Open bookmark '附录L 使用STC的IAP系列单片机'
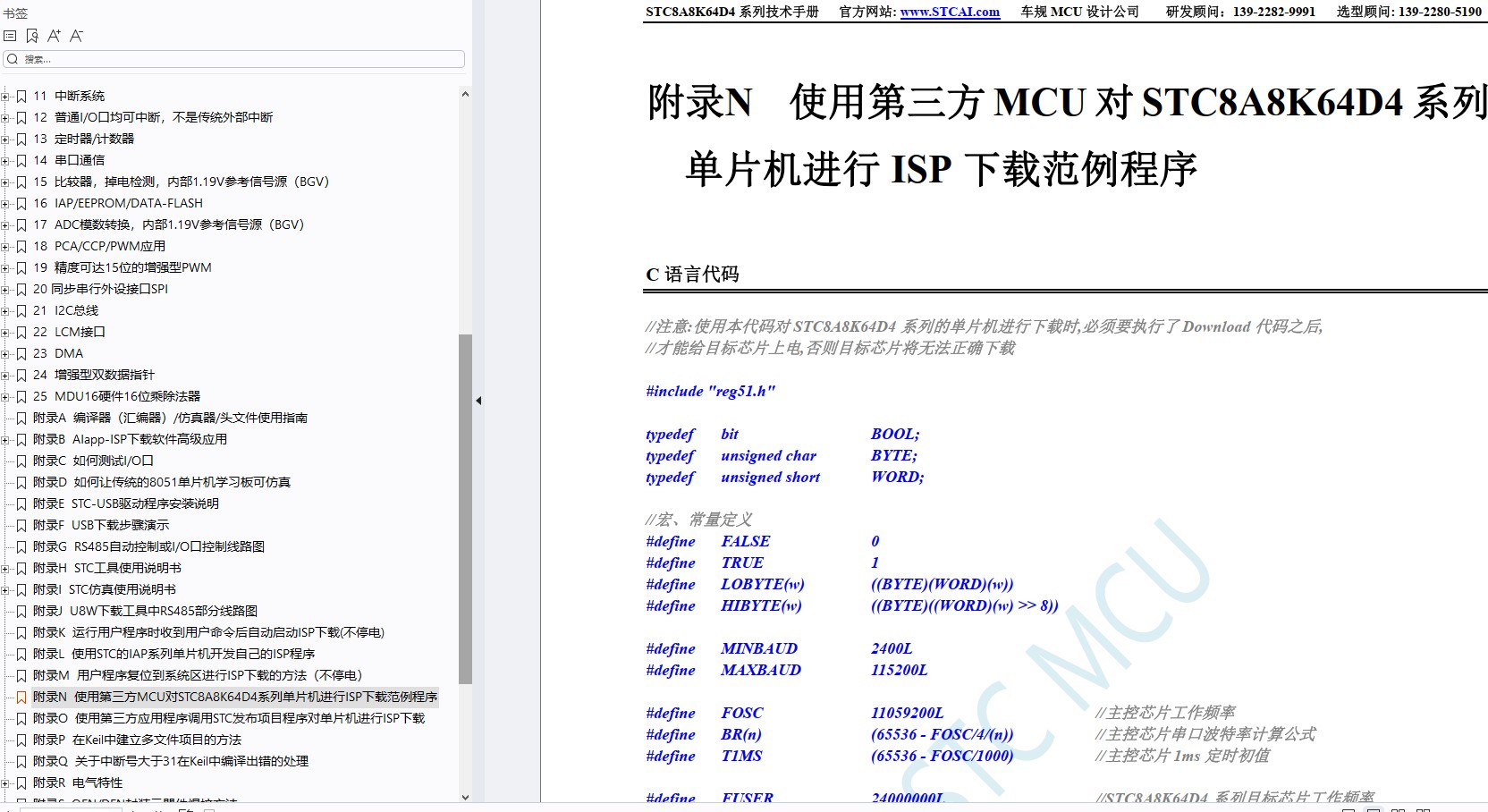The width and height of the screenshot is (1488, 812). (x=174, y=654)
